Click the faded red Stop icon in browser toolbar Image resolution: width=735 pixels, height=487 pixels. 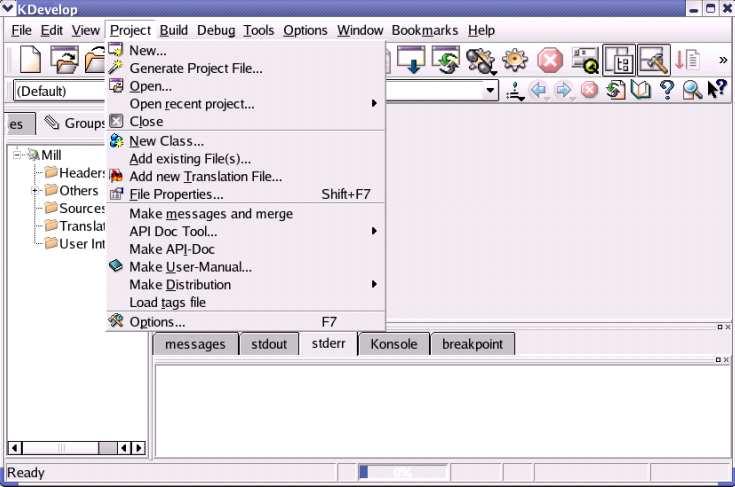589,90
